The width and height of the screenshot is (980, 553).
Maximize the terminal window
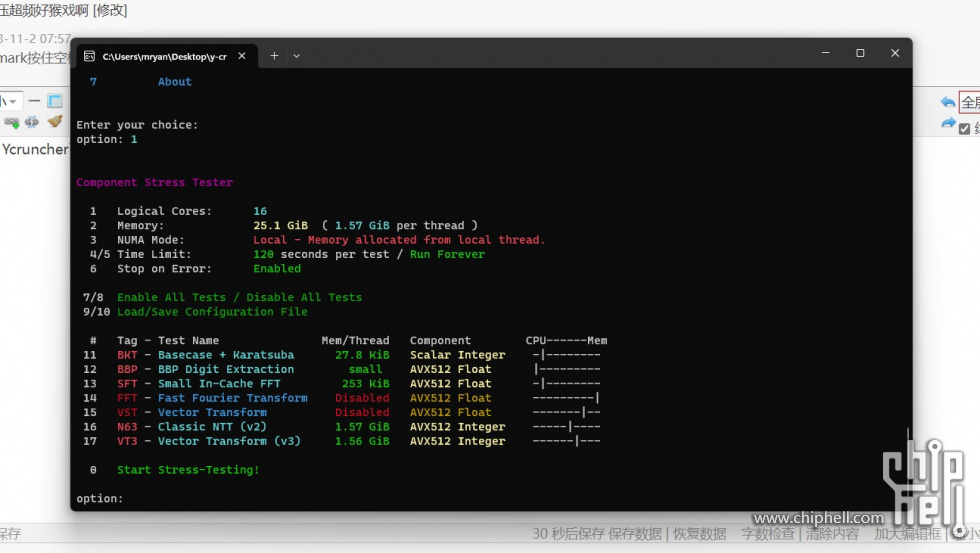pyautogui.click(x=860, y=53)
